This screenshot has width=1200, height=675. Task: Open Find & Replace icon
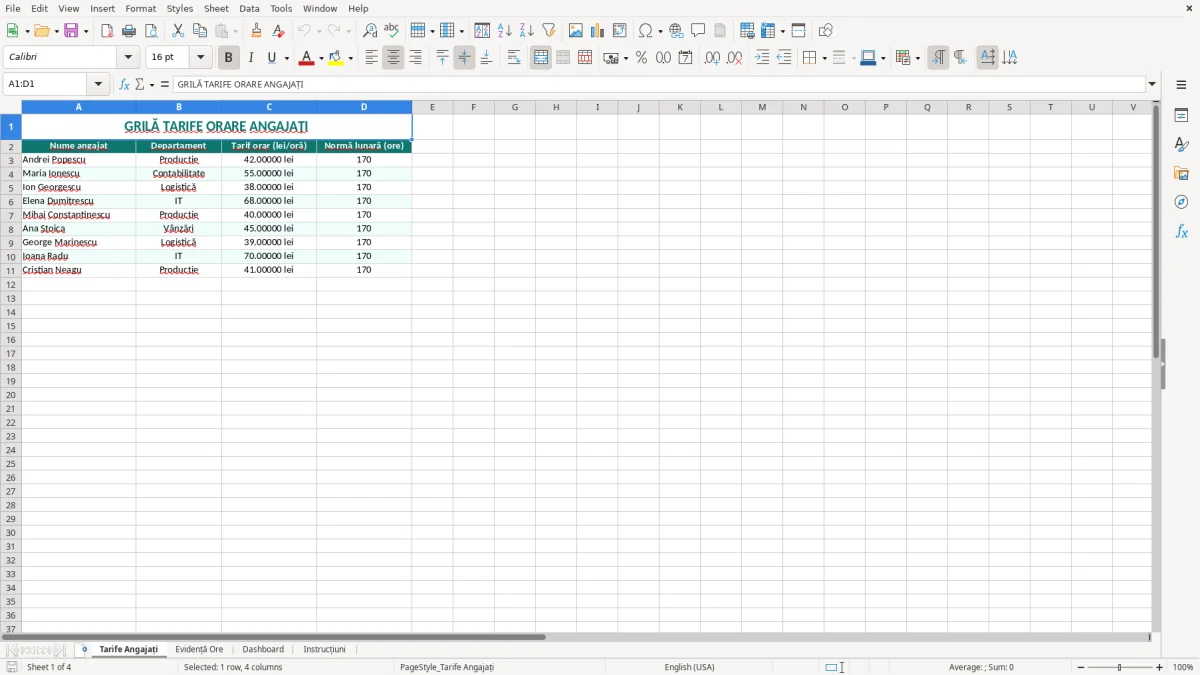(x=370, y=31)
